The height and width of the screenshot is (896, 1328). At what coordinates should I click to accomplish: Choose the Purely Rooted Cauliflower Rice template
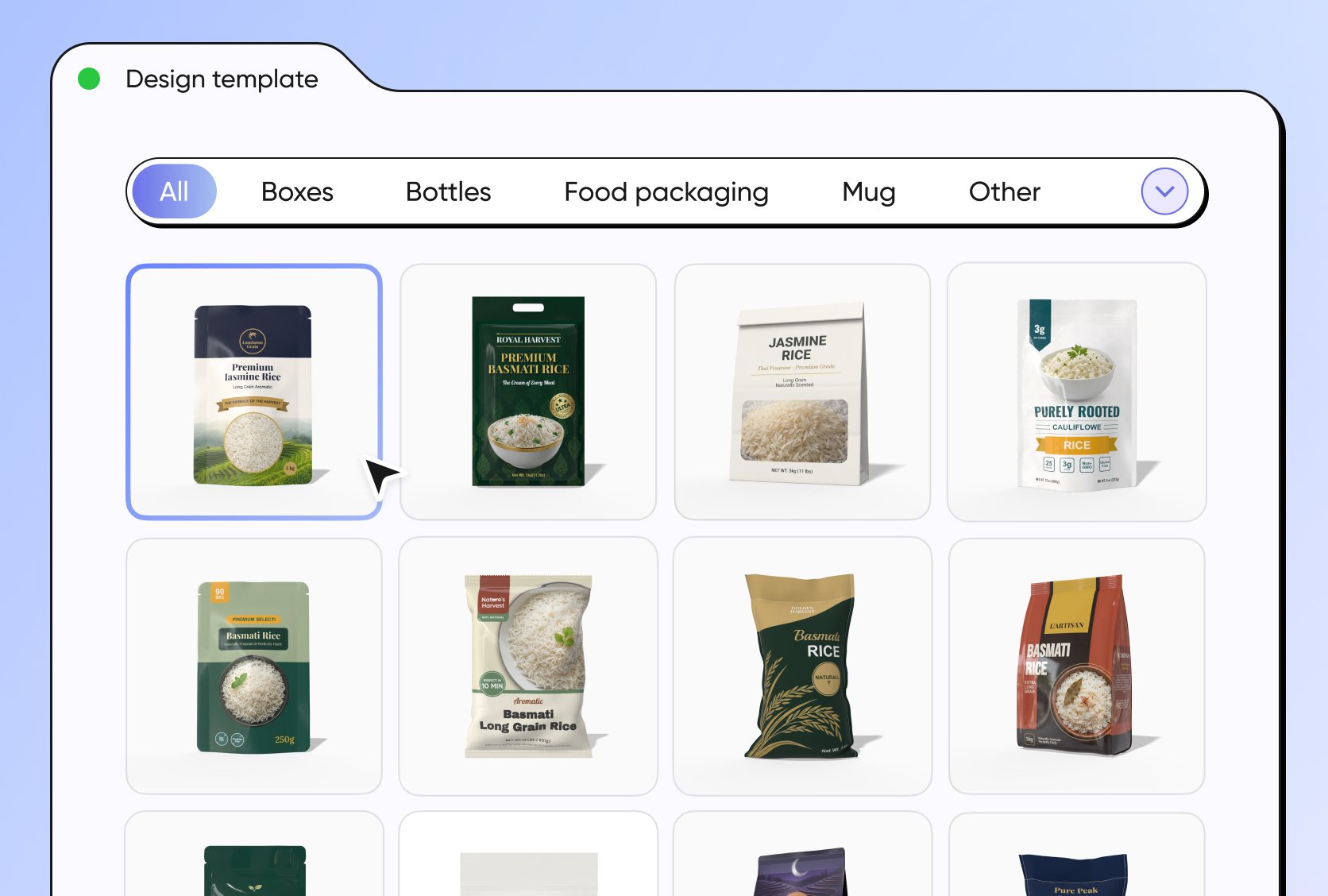[1077, 392]
